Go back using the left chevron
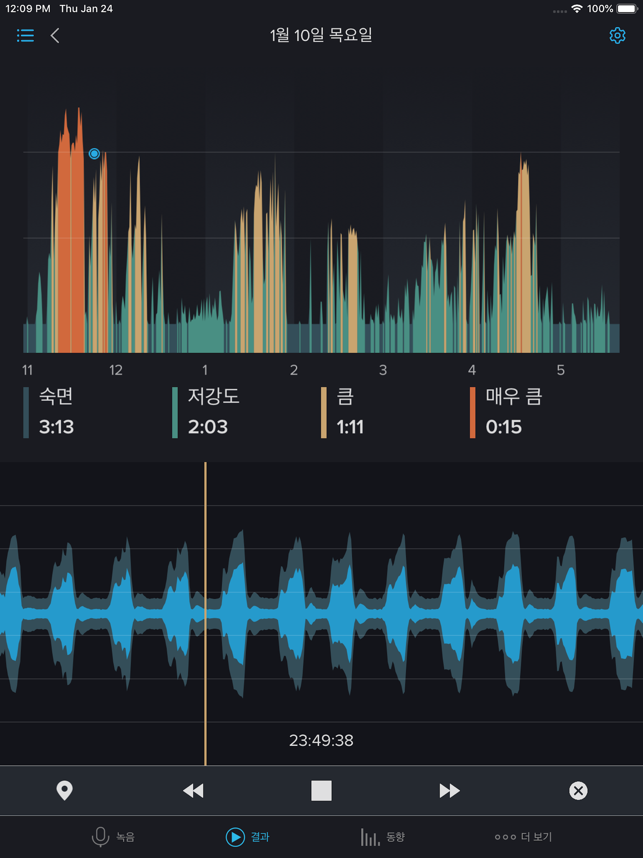The width and height of the screenshot is (643, 858). [55, 36]
